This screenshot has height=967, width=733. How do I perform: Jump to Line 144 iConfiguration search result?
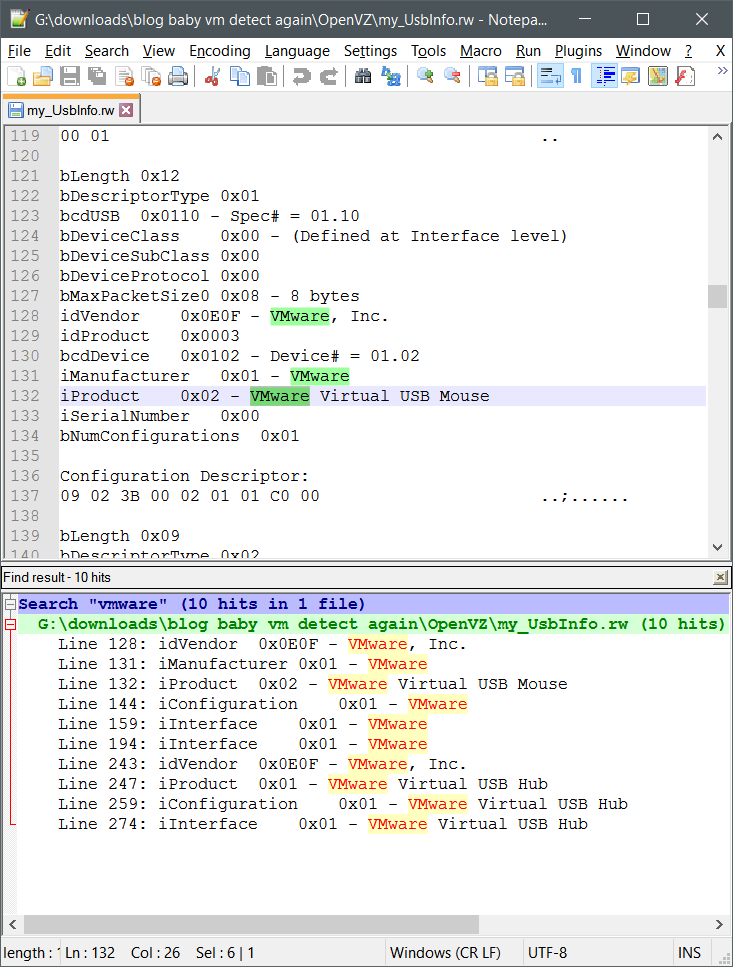263,704
